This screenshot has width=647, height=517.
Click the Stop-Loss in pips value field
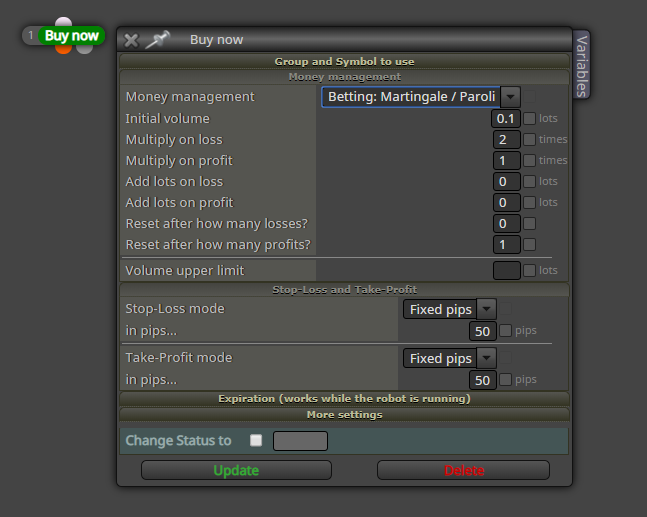click(483, 331)
